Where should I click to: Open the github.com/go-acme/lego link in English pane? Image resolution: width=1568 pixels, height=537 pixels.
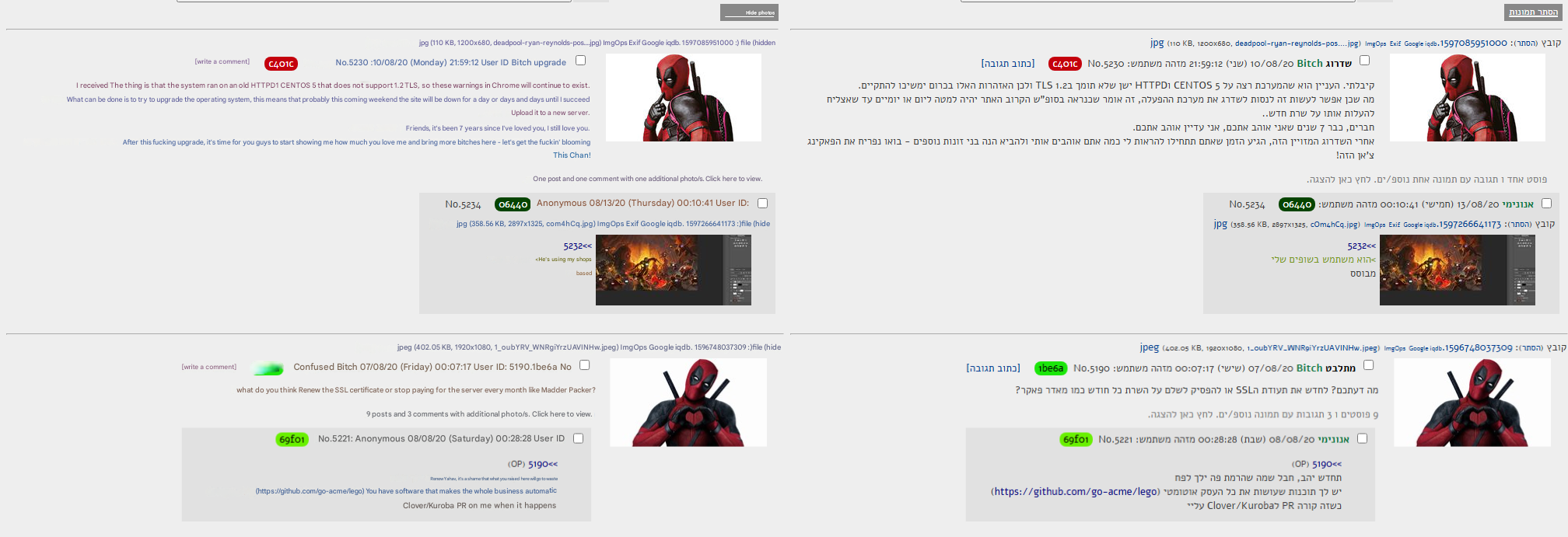pyautogui.click(x=310, y=491)
